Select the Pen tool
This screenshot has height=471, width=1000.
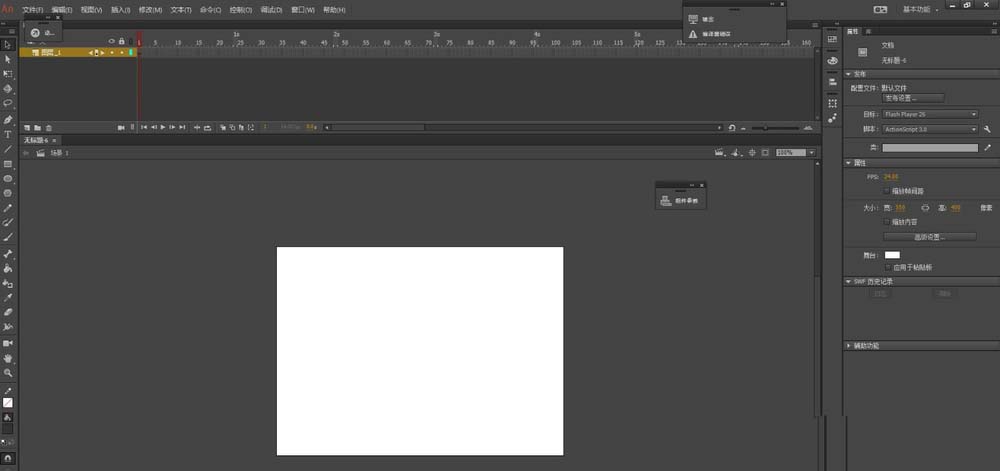pyautogui.click(x=8, y=120)
